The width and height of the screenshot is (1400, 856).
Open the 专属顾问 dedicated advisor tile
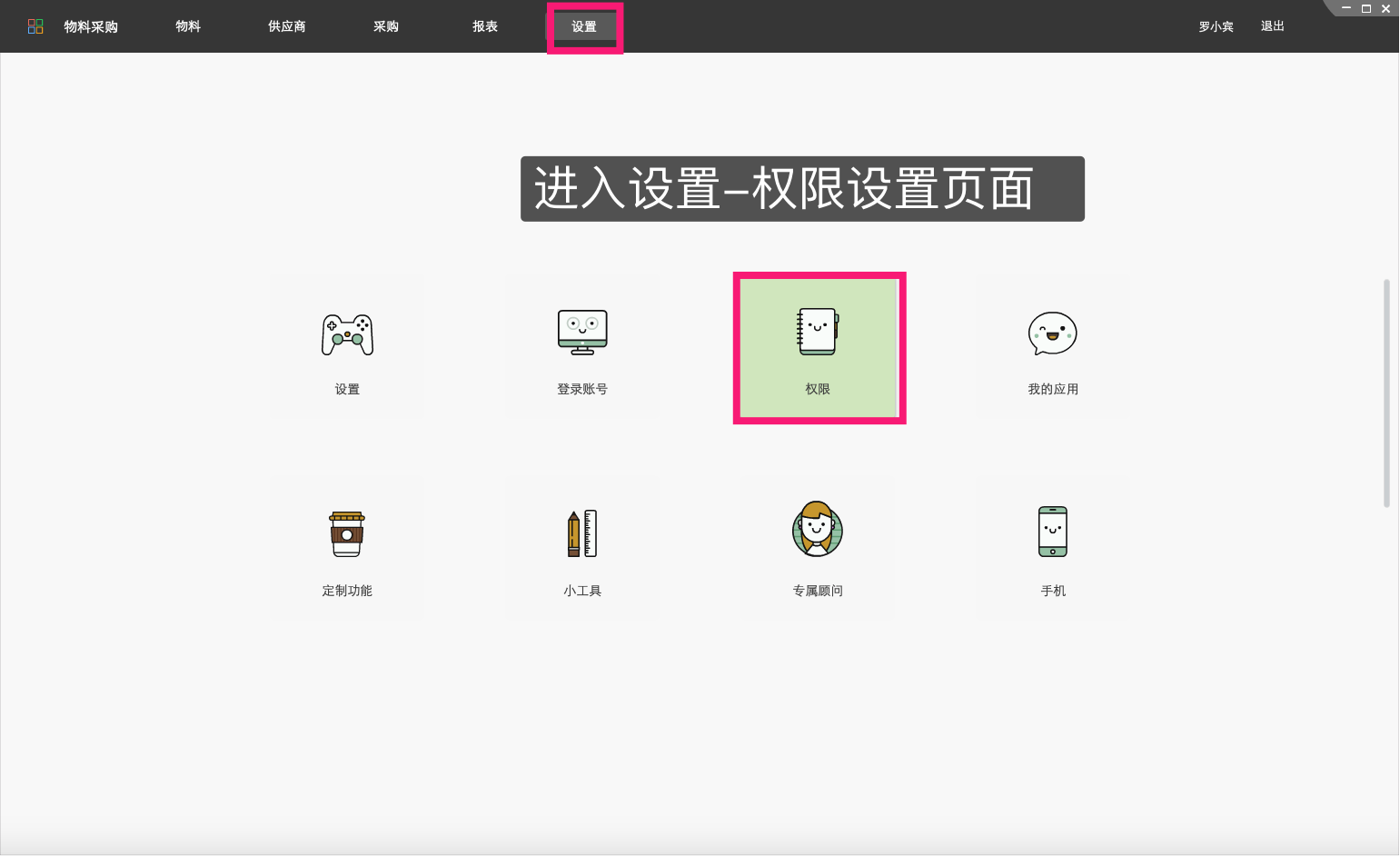(817, 548)
